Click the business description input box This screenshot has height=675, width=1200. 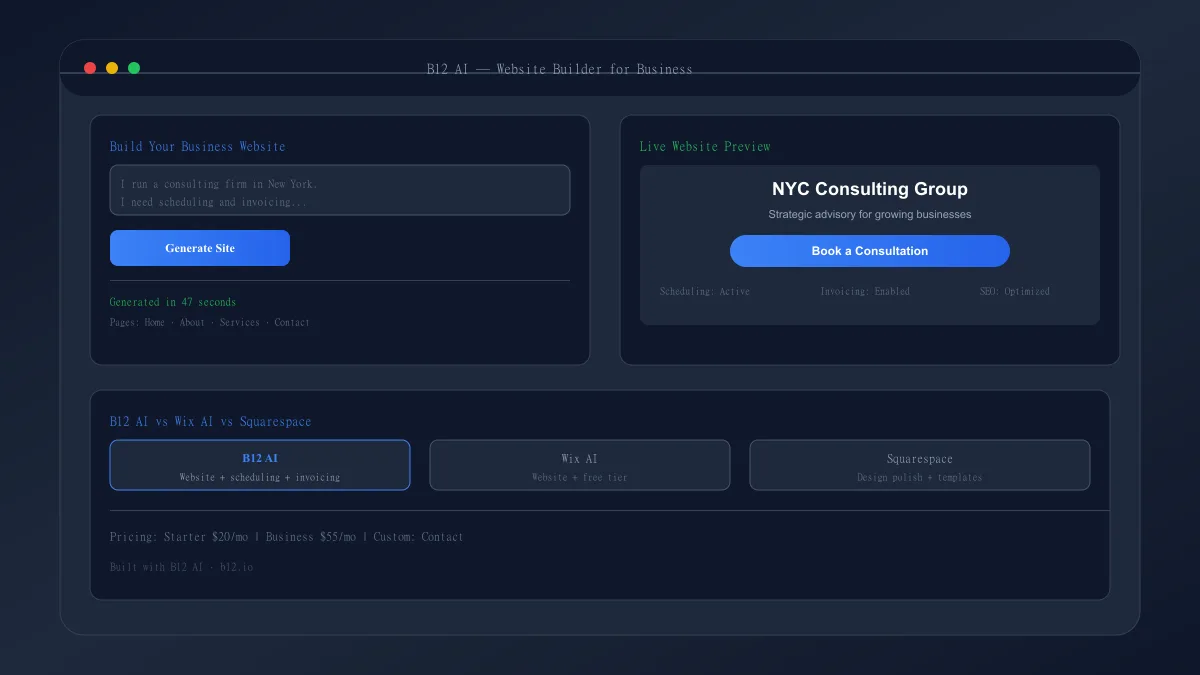click(x=340, y=190)
